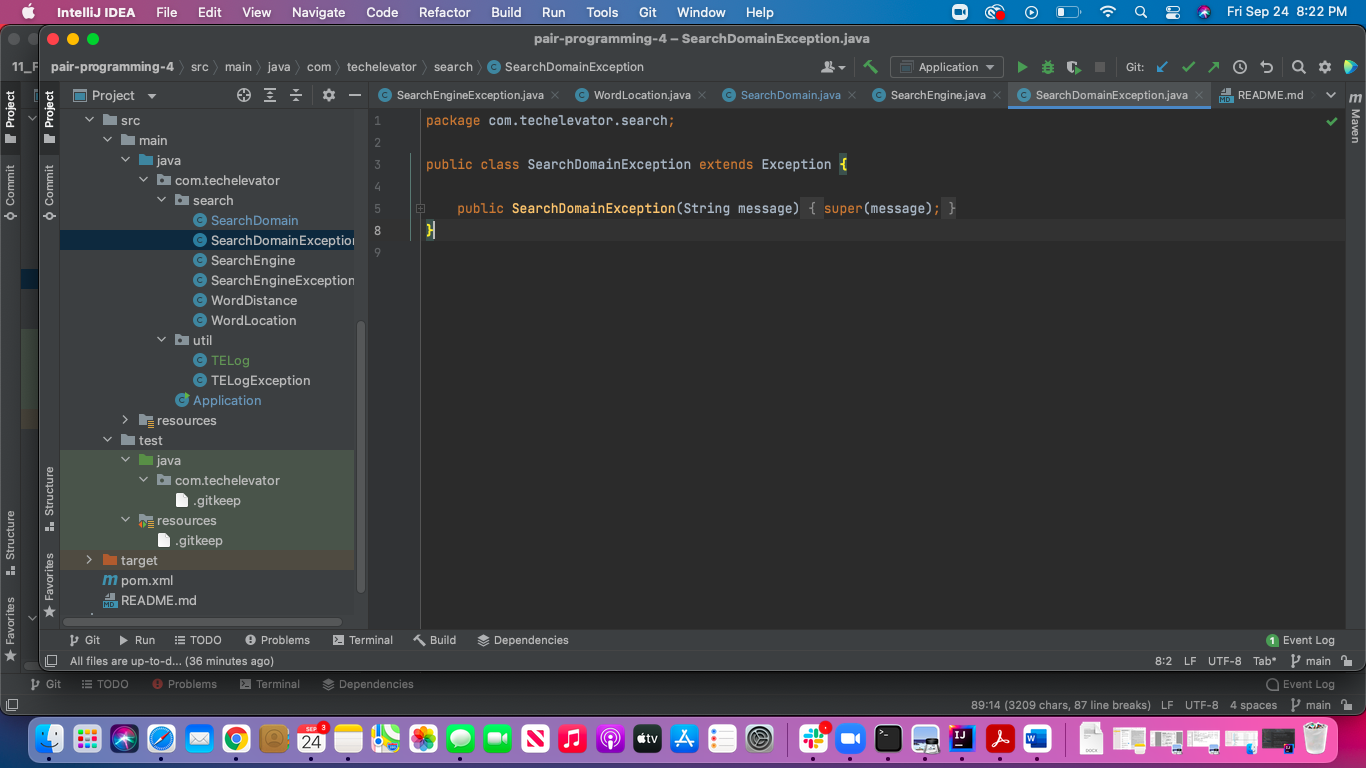Viewport: 1366px width, 768px height.
Task: Collapse the src folder in the tree
Action: [x=89, y=120]
